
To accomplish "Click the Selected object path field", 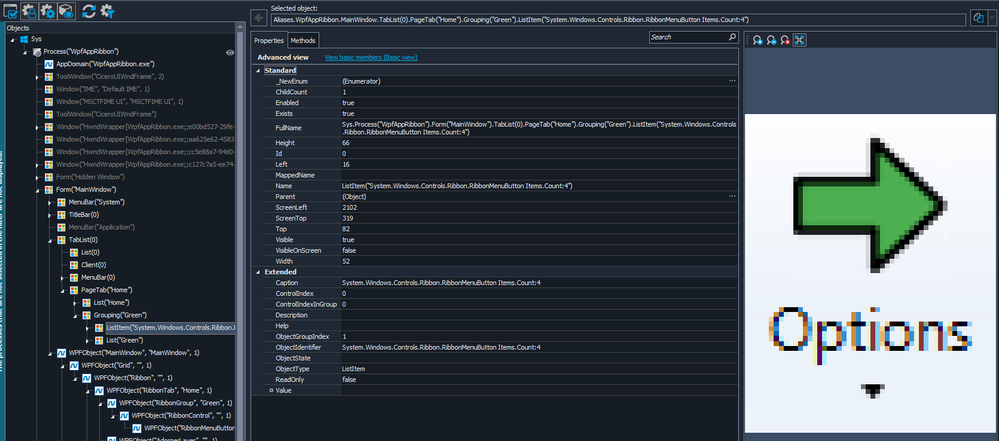I will [617, 20].
